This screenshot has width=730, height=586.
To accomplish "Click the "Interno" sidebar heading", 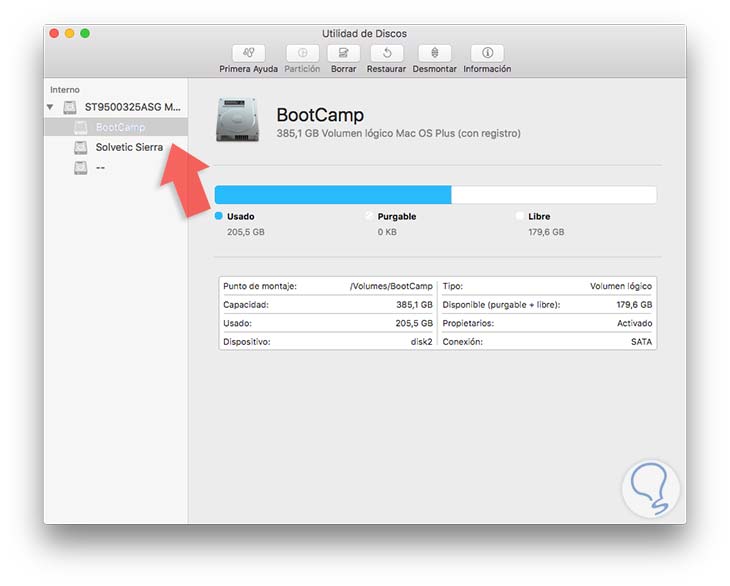I will click(65, 90).
